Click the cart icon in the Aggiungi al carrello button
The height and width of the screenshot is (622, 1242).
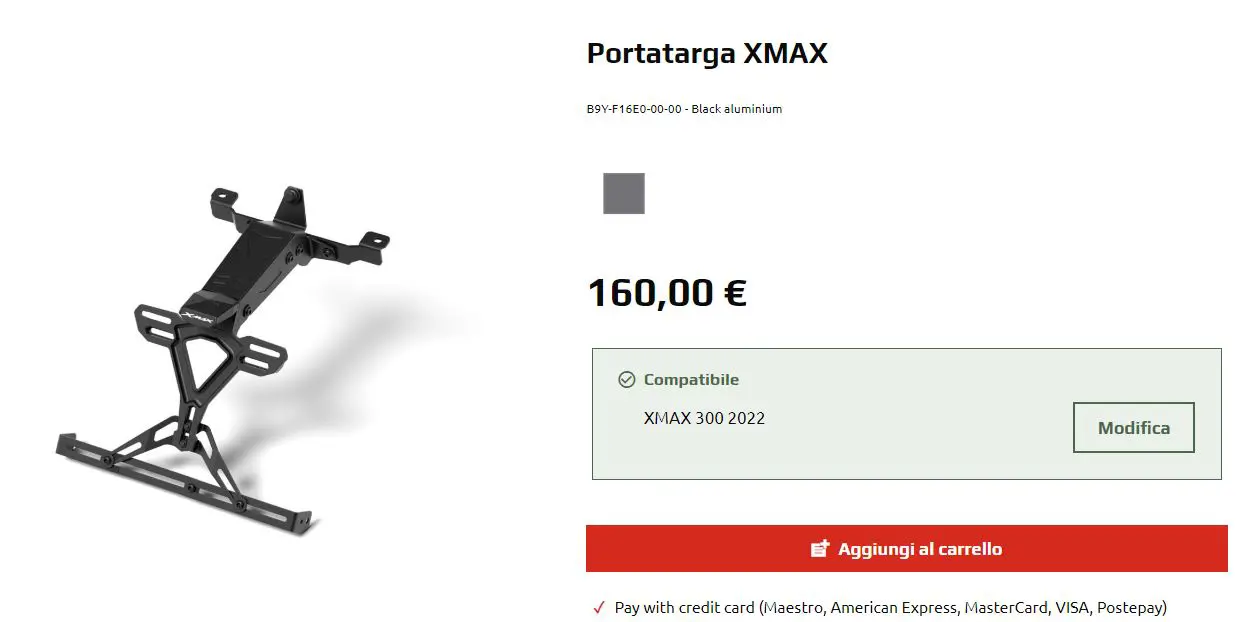[820, 549]
